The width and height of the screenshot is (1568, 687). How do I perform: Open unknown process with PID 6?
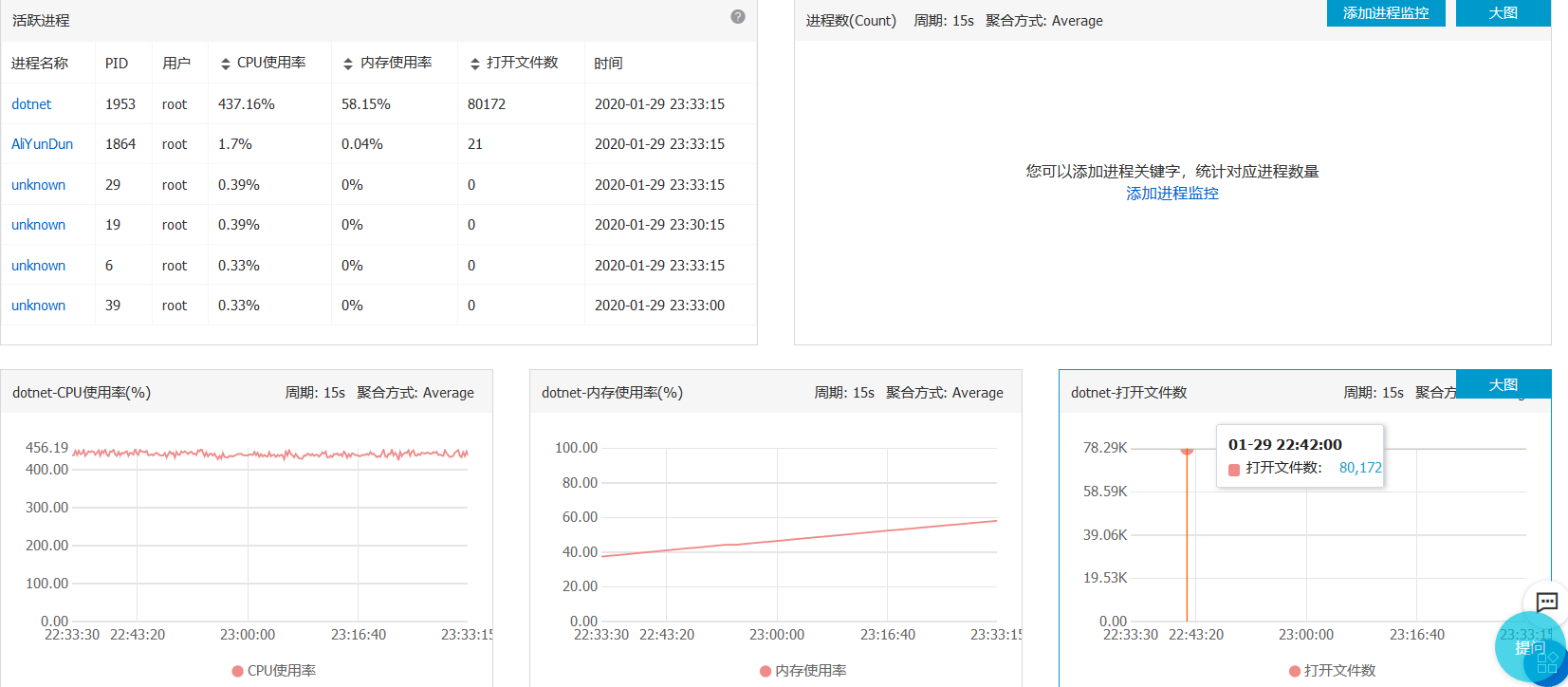click(x=38, y=266)
